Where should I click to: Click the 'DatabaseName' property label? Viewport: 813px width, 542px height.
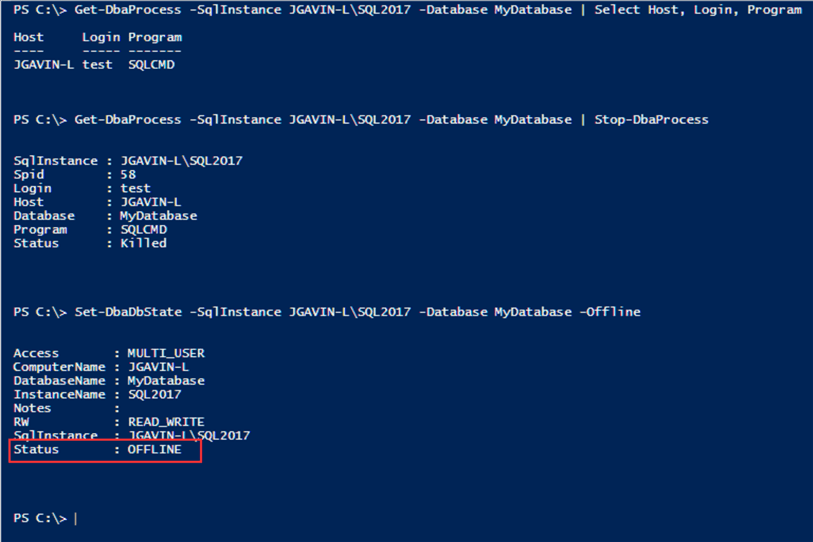click(x=59, y=381)
